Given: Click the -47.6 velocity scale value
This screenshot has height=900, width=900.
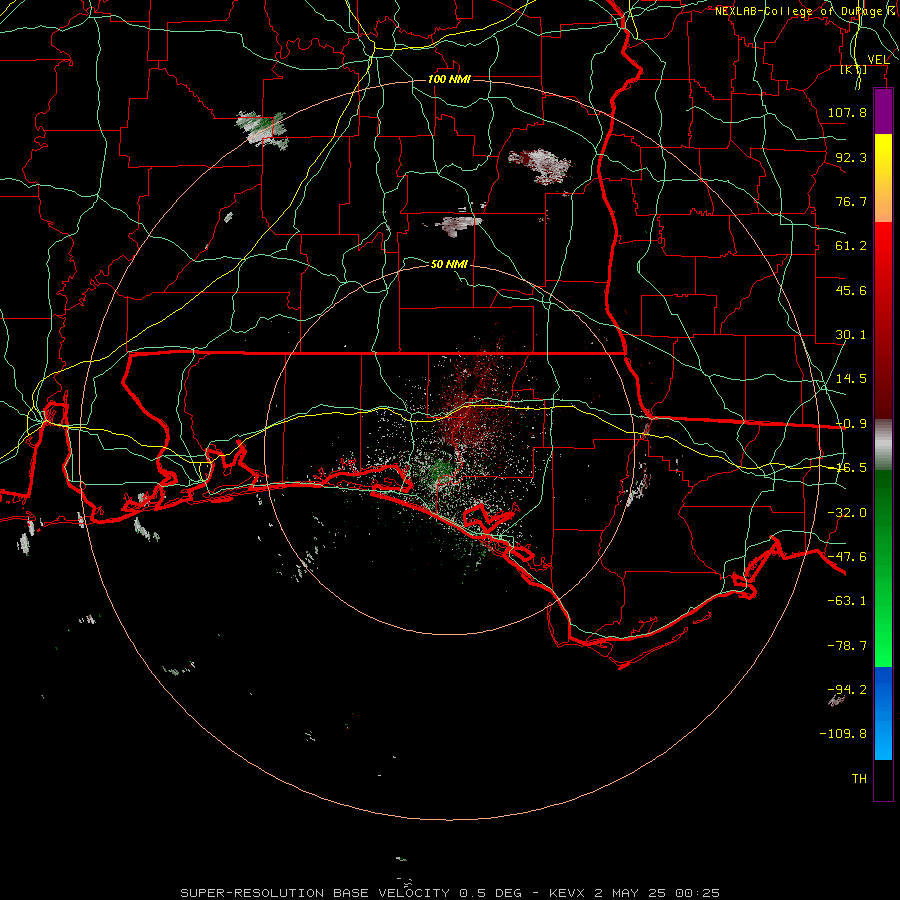Looking at the screenshot, I should (x=847, y=557).
